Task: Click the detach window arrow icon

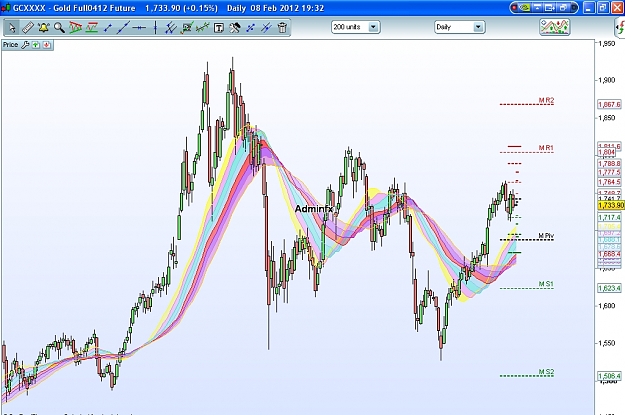Action: pos(550,8)
